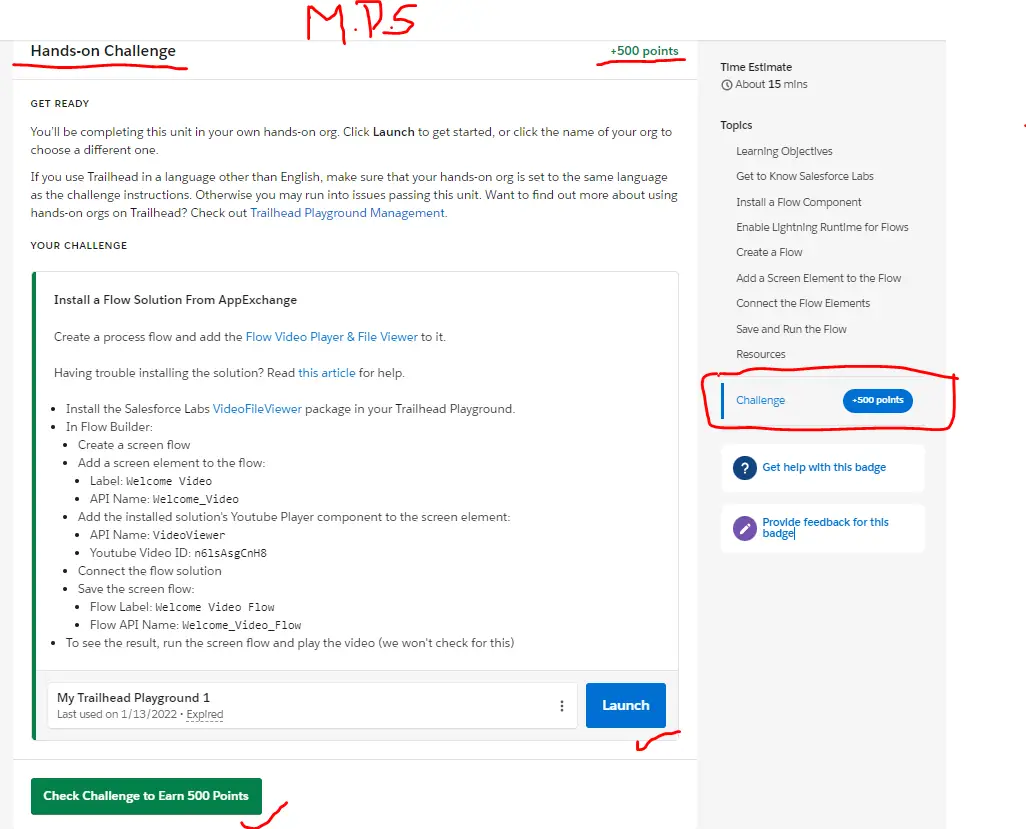The width and height of the screenshot is (1026, 829).
Task: Click Check Challenge to Earn 500 Points
Action: click(x=146, y=797)
